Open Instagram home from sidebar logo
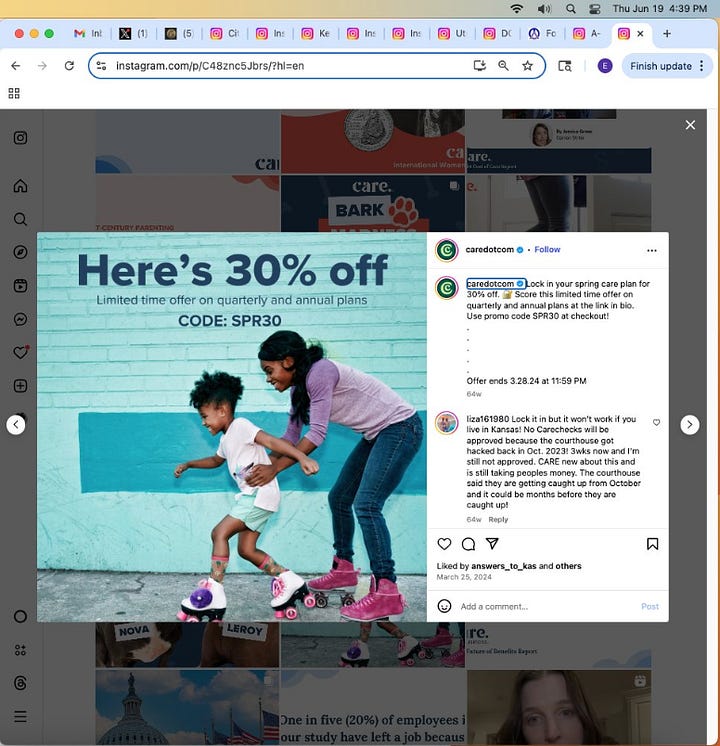The image size is (720, 746). click(x=20, y=138)
